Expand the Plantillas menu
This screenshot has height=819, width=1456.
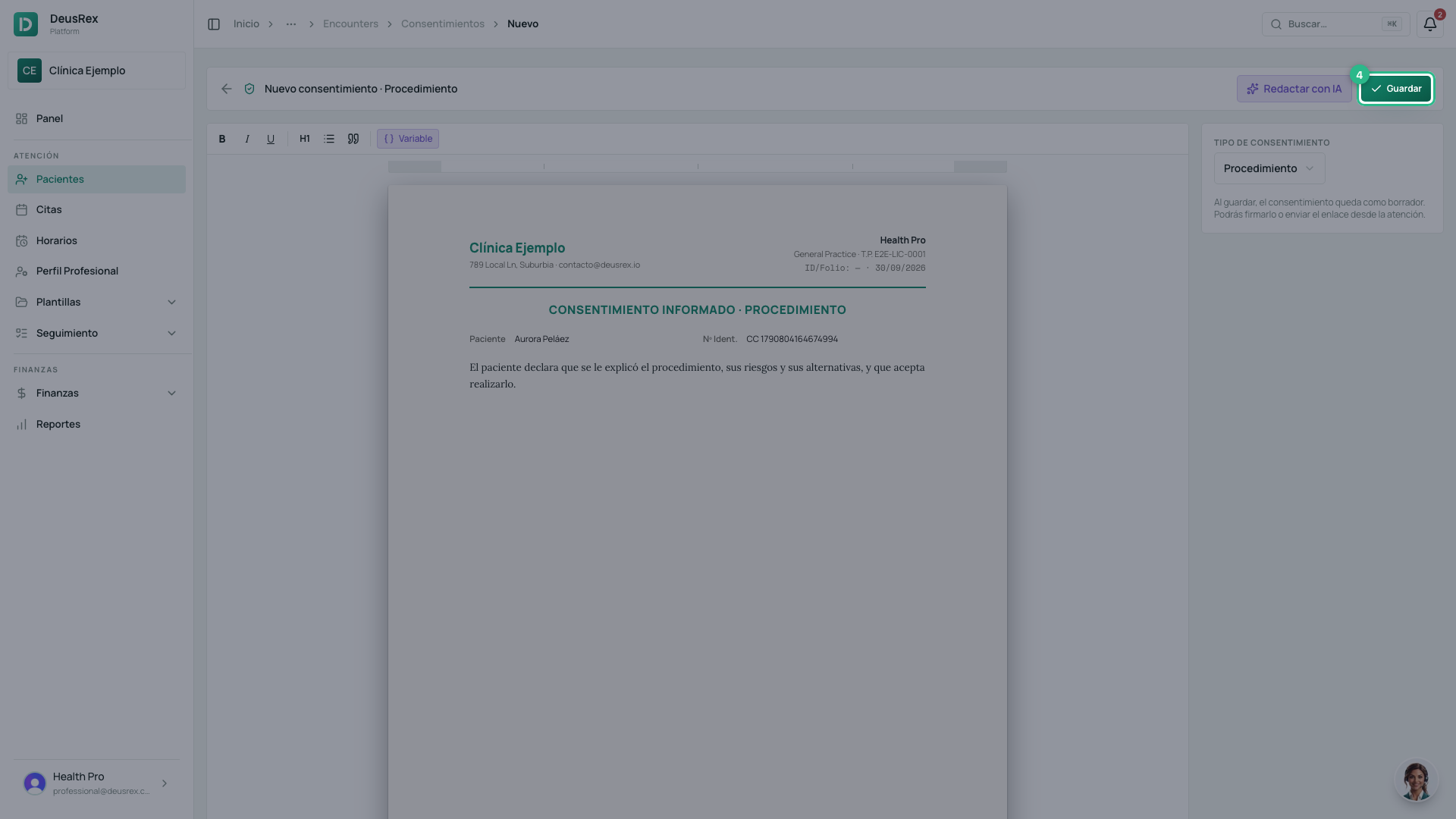pyautogui.click(x=96, y=302)
